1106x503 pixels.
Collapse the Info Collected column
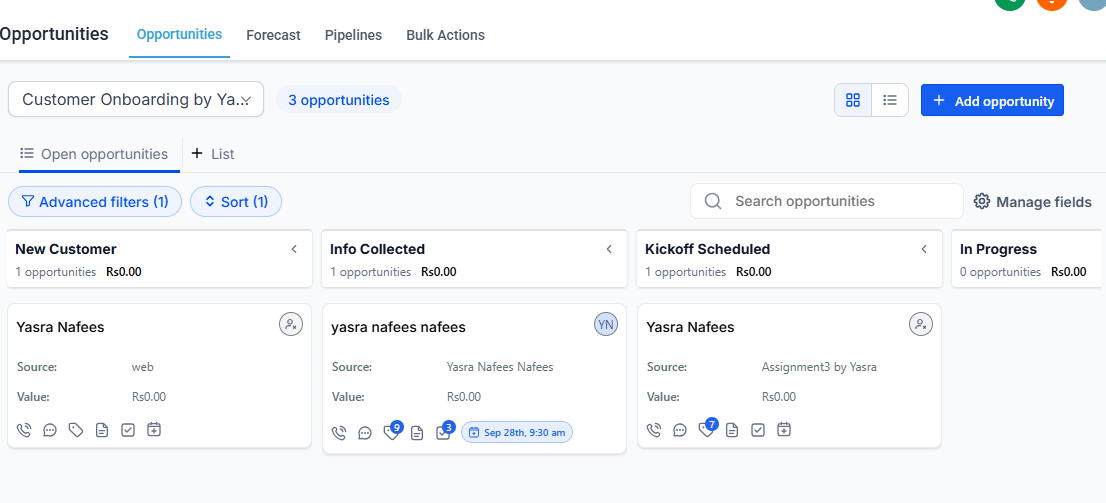(609, 249)
